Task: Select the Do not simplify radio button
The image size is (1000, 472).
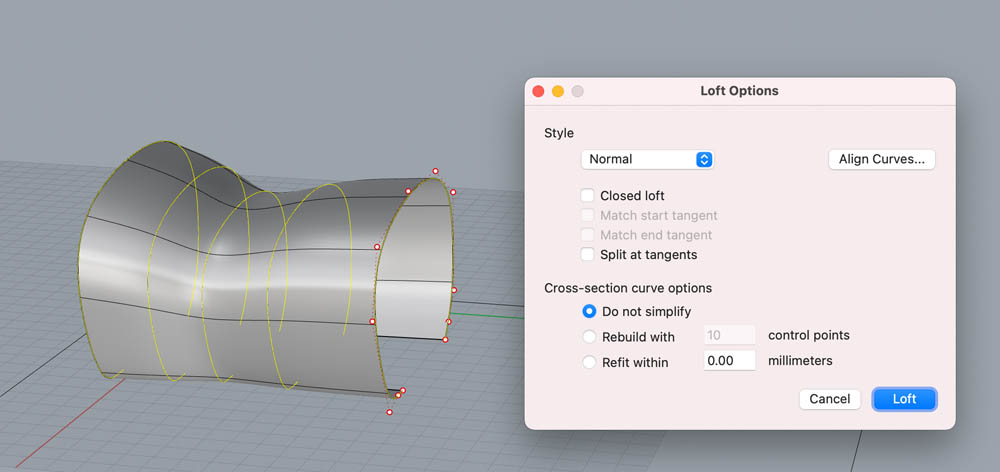Action: point(590,312)
